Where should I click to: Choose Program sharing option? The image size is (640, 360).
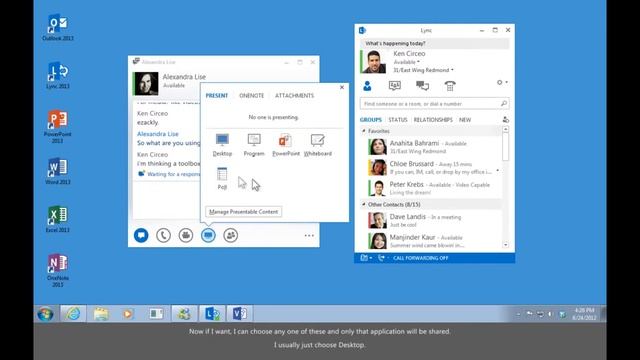pyautogui.click(x=254, y=145)
